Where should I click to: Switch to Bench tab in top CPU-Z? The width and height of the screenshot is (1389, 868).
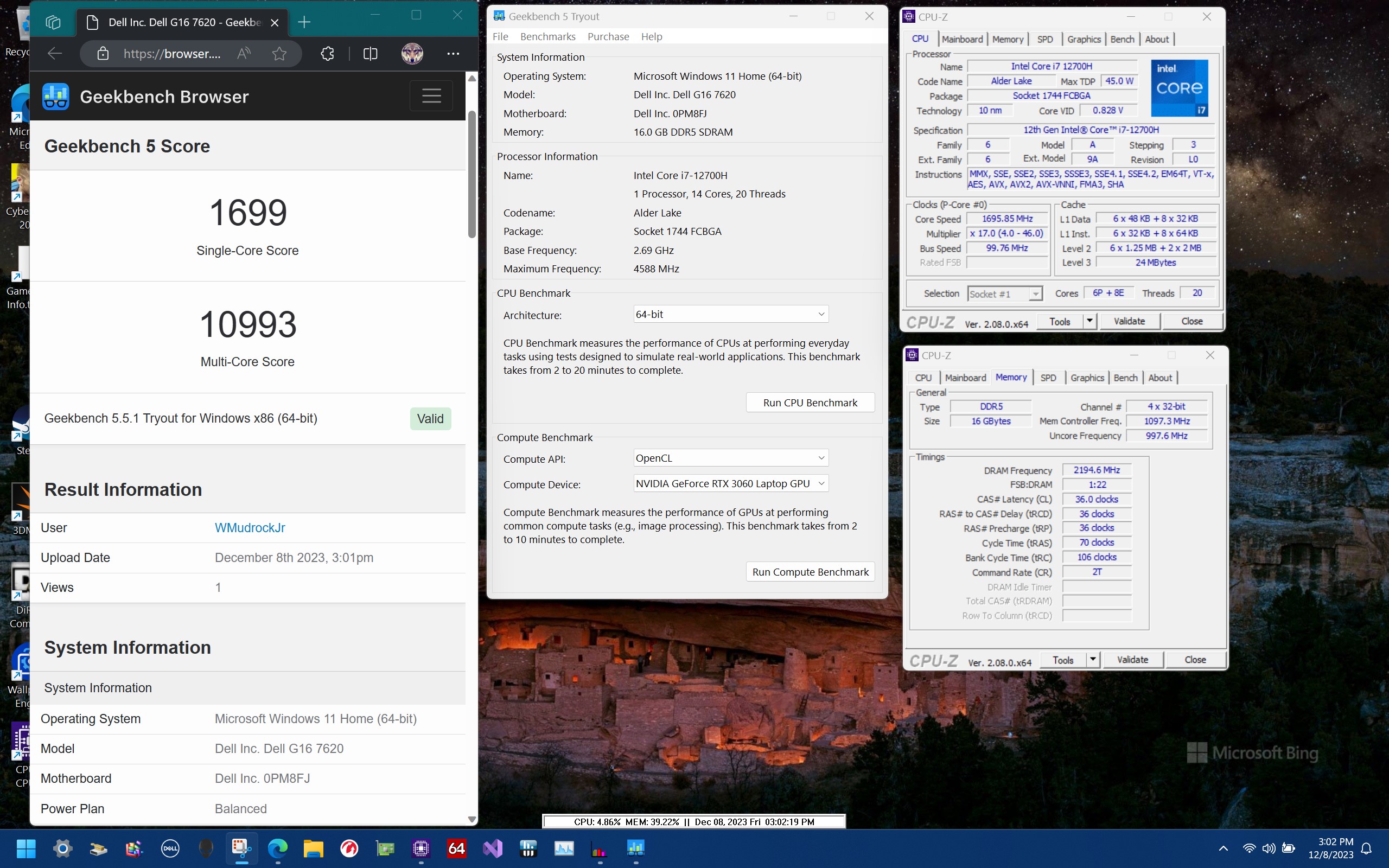1122,39
